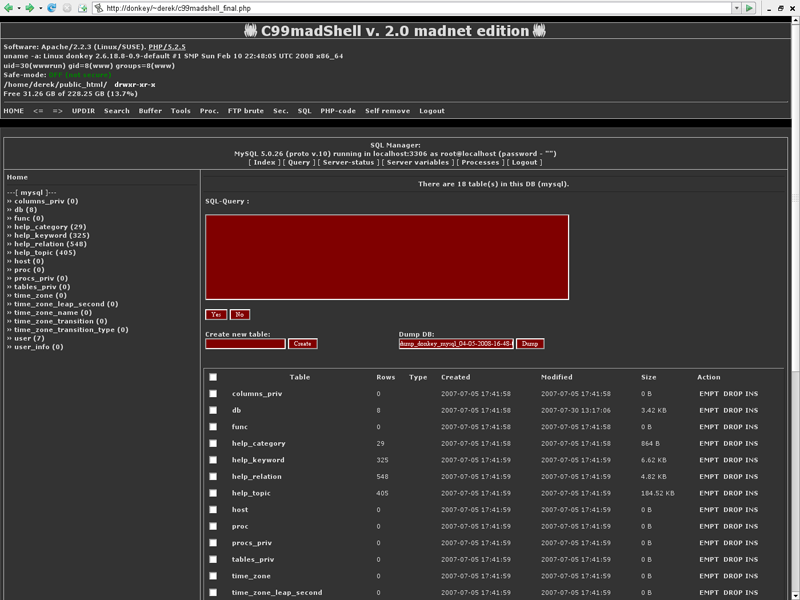800x600 pixels.
Task: Open the Proc. menu item
Action: coord(209,111)
